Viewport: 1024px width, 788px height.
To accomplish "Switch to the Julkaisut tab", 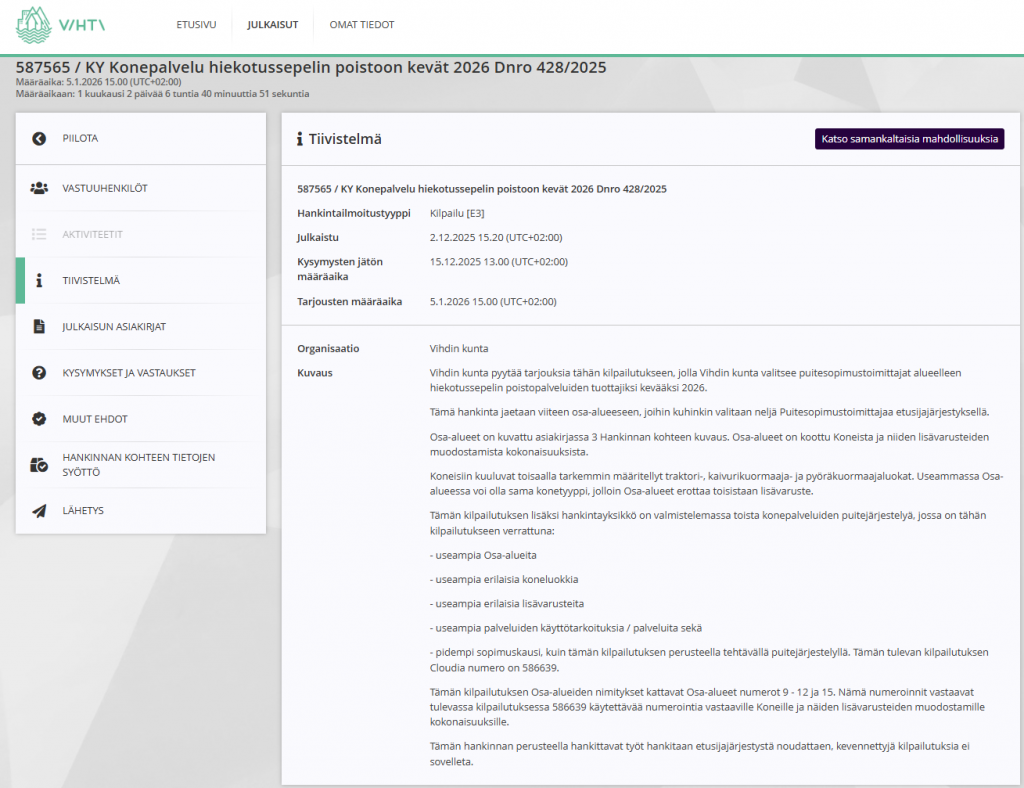I will tap(273, 25).
